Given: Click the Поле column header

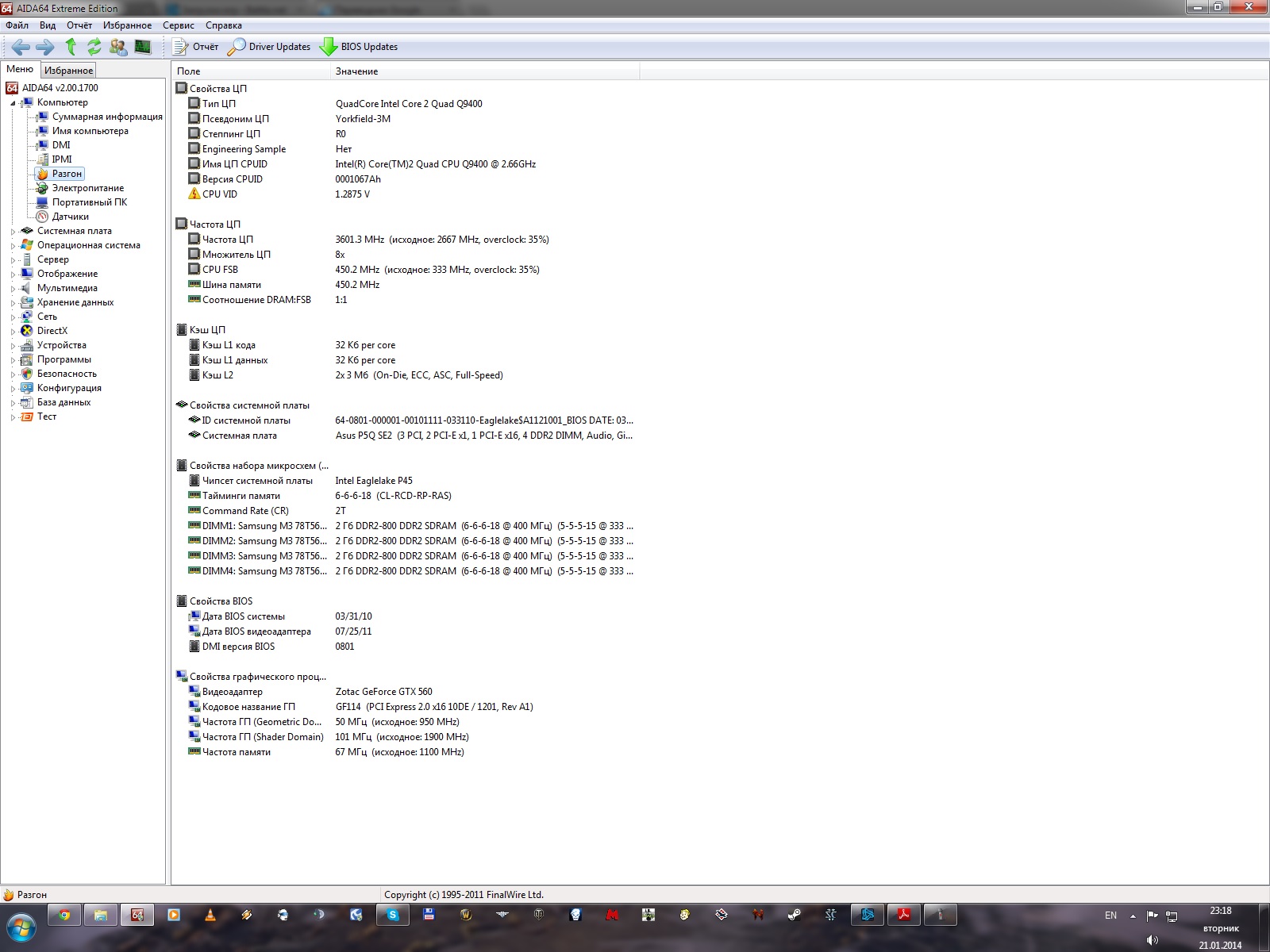Looking at the screenshot, I should [251, 71].
